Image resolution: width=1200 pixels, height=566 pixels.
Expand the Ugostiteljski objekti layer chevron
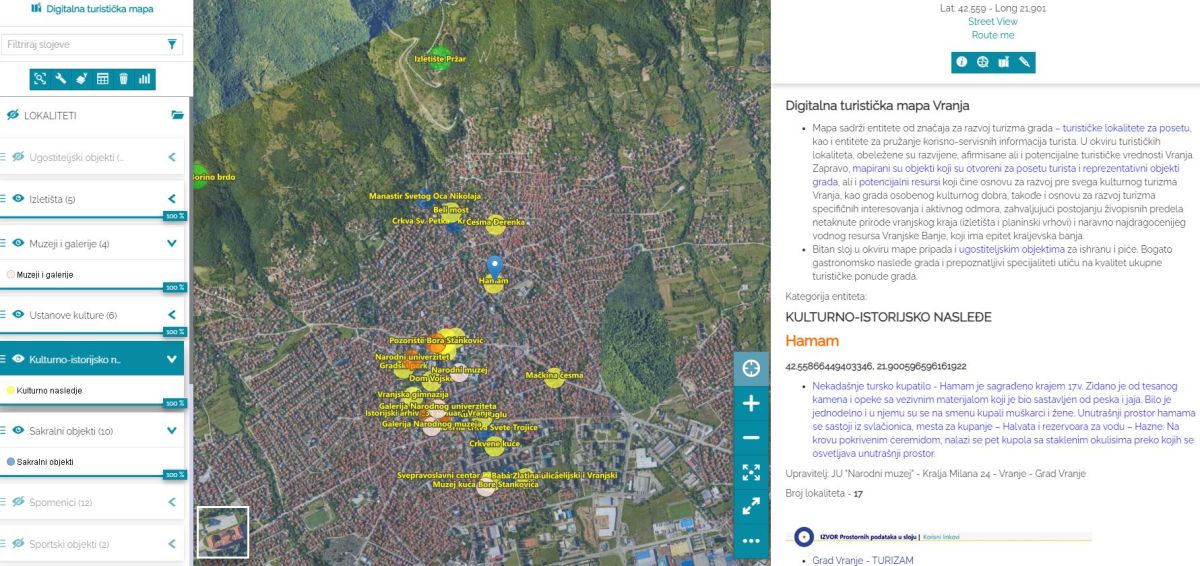(x=172, y=157)
